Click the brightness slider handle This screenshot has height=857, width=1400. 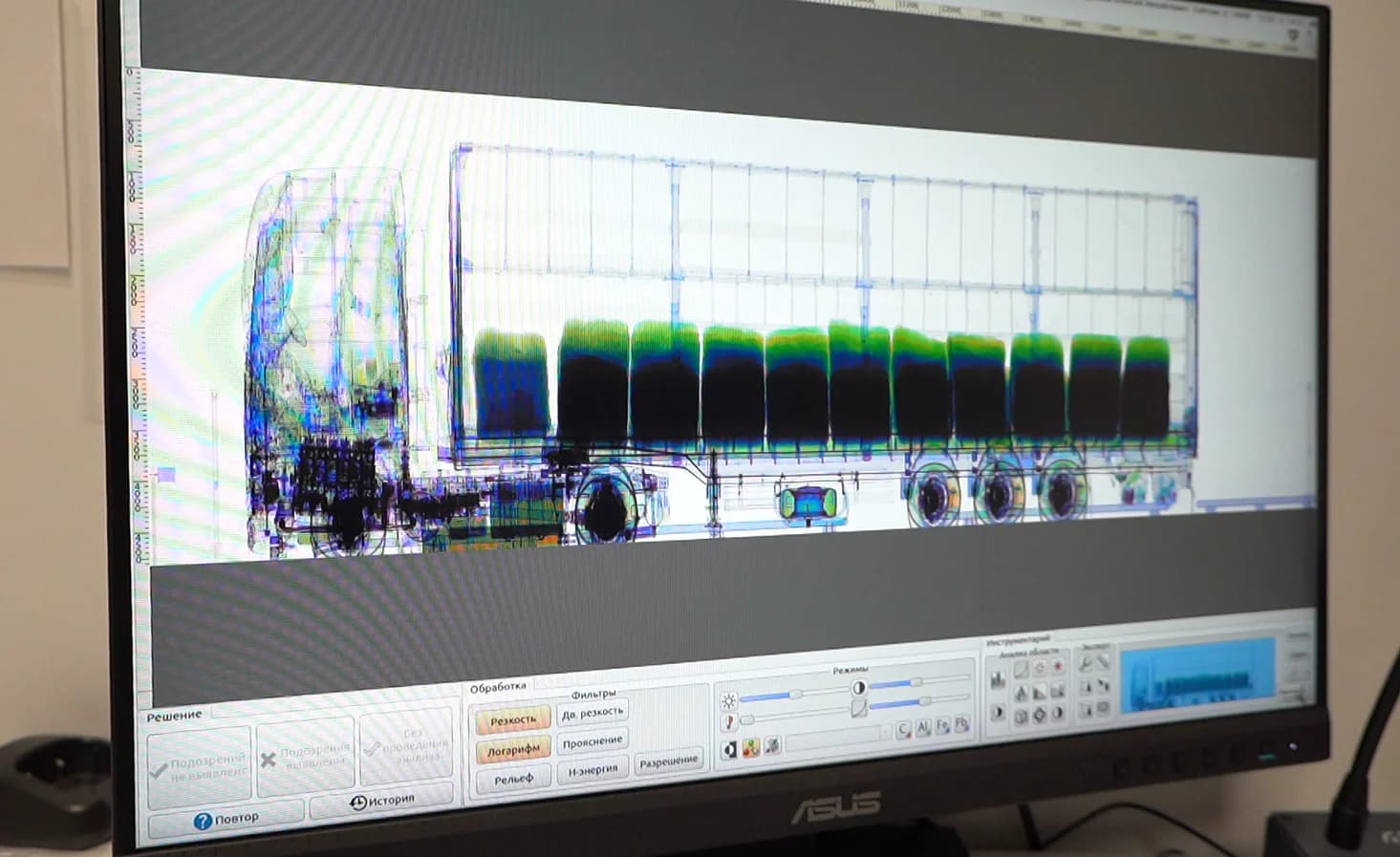coord(796,694)
